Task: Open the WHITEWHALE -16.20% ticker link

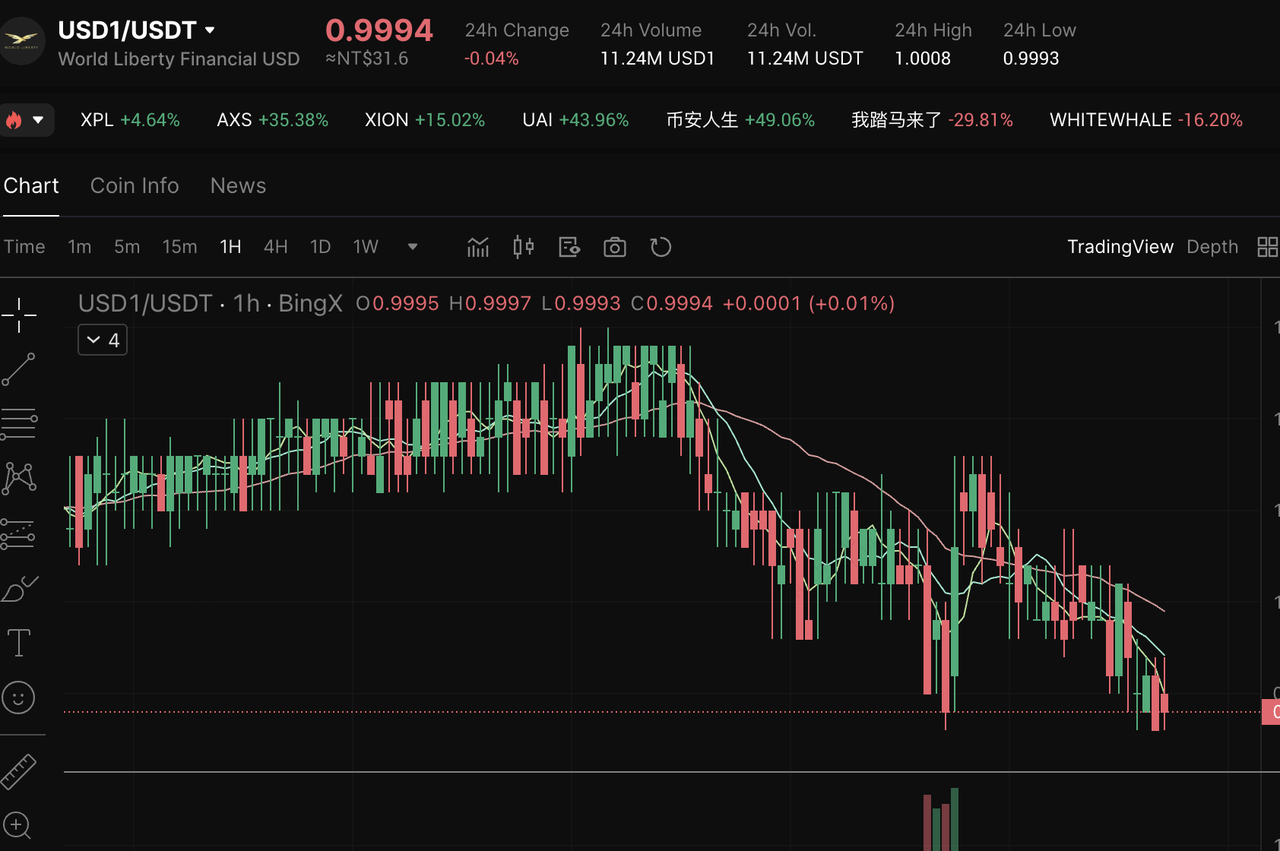Action: tap(1146, 120)
